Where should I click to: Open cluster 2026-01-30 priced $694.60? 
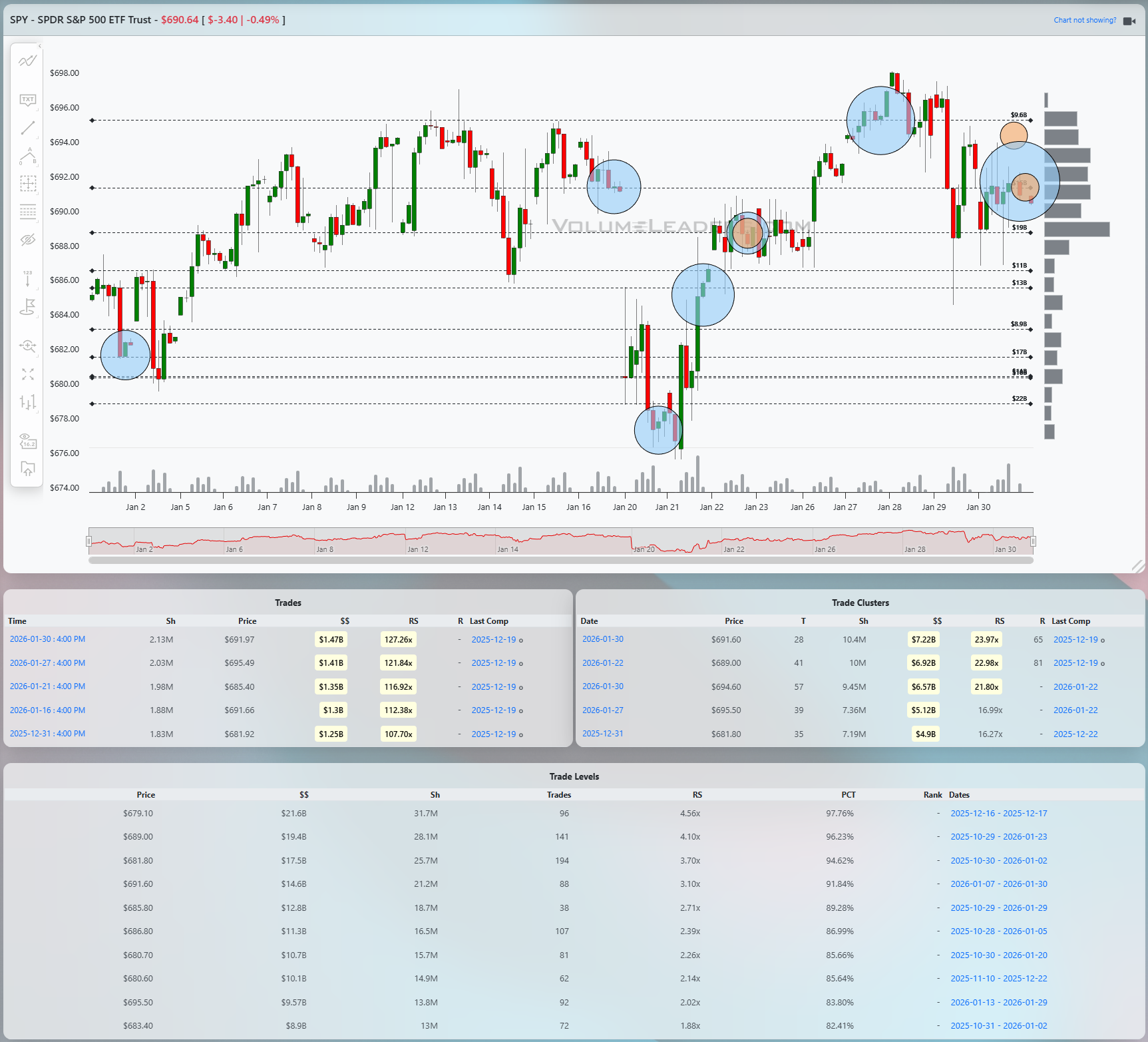603,686
